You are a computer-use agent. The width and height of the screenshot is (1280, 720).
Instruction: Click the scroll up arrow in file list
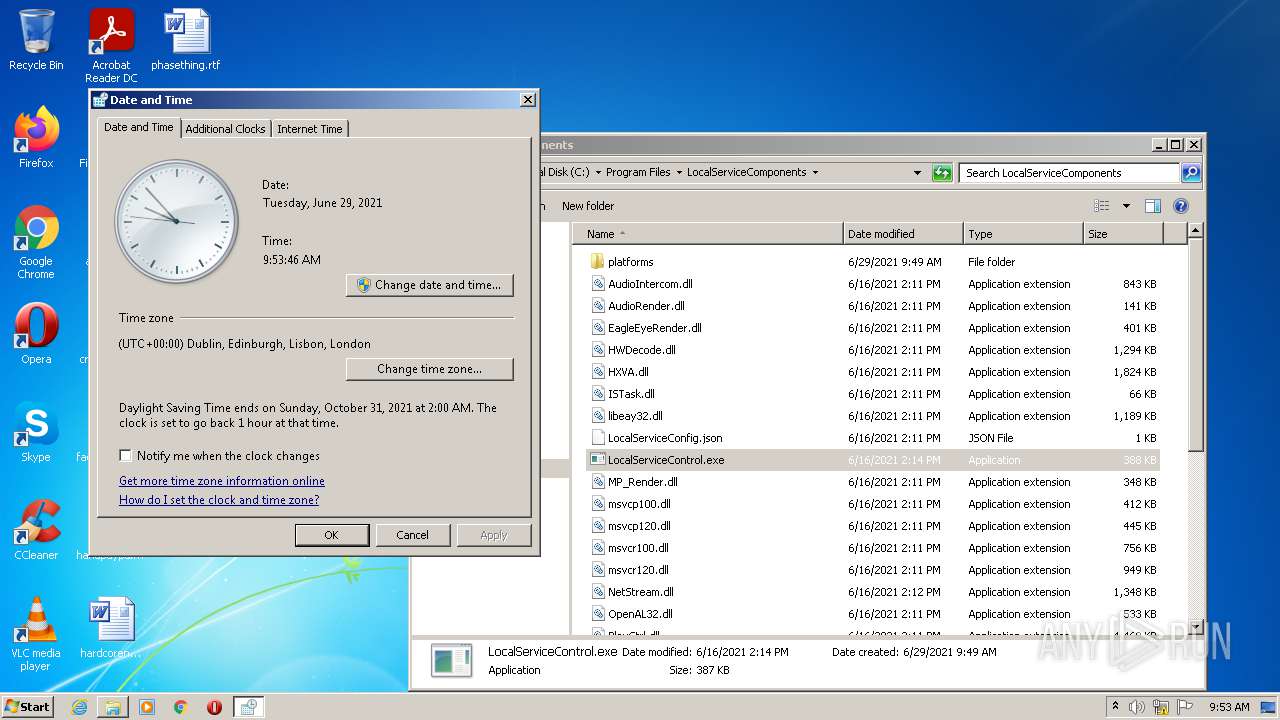pyautogui.click(x=1195, y=231)
